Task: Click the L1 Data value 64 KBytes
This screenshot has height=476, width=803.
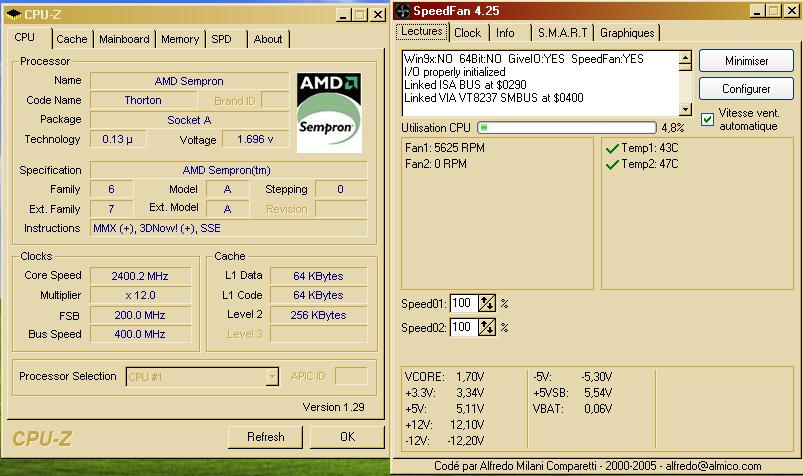Action: 318,276
